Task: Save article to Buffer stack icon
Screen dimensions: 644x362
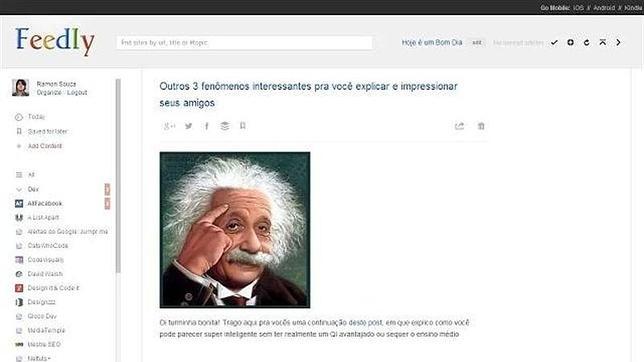Action: coord(224,126)
